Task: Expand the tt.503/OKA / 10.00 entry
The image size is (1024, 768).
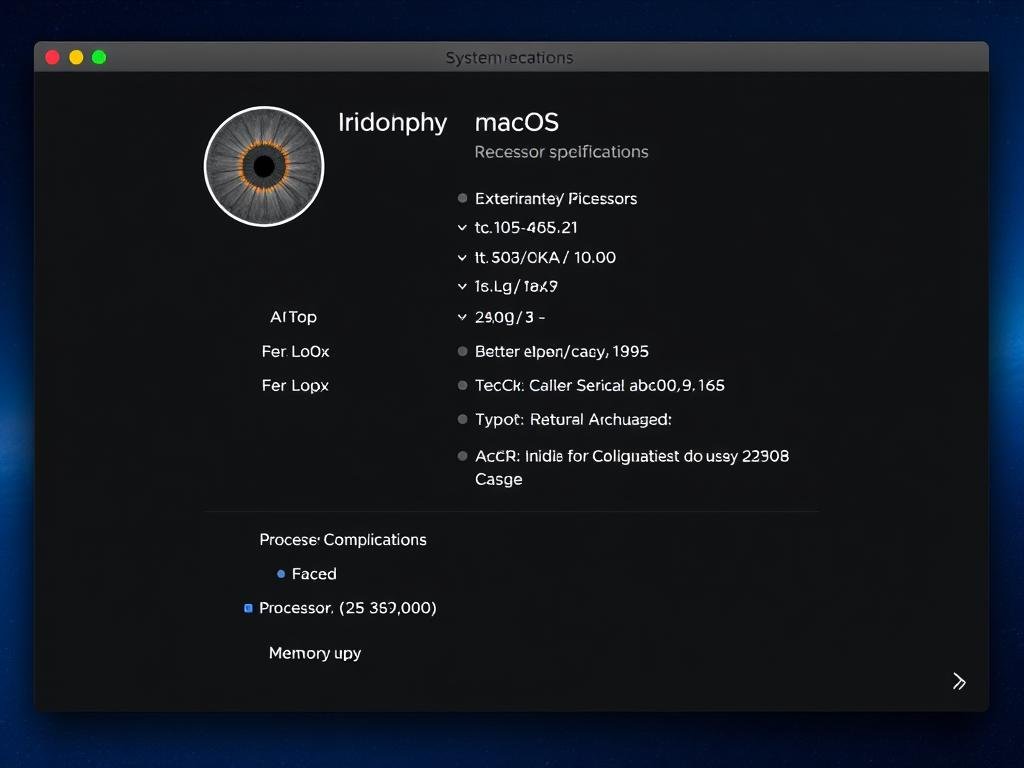Action: pyautogui.click(x=462, y=258)
